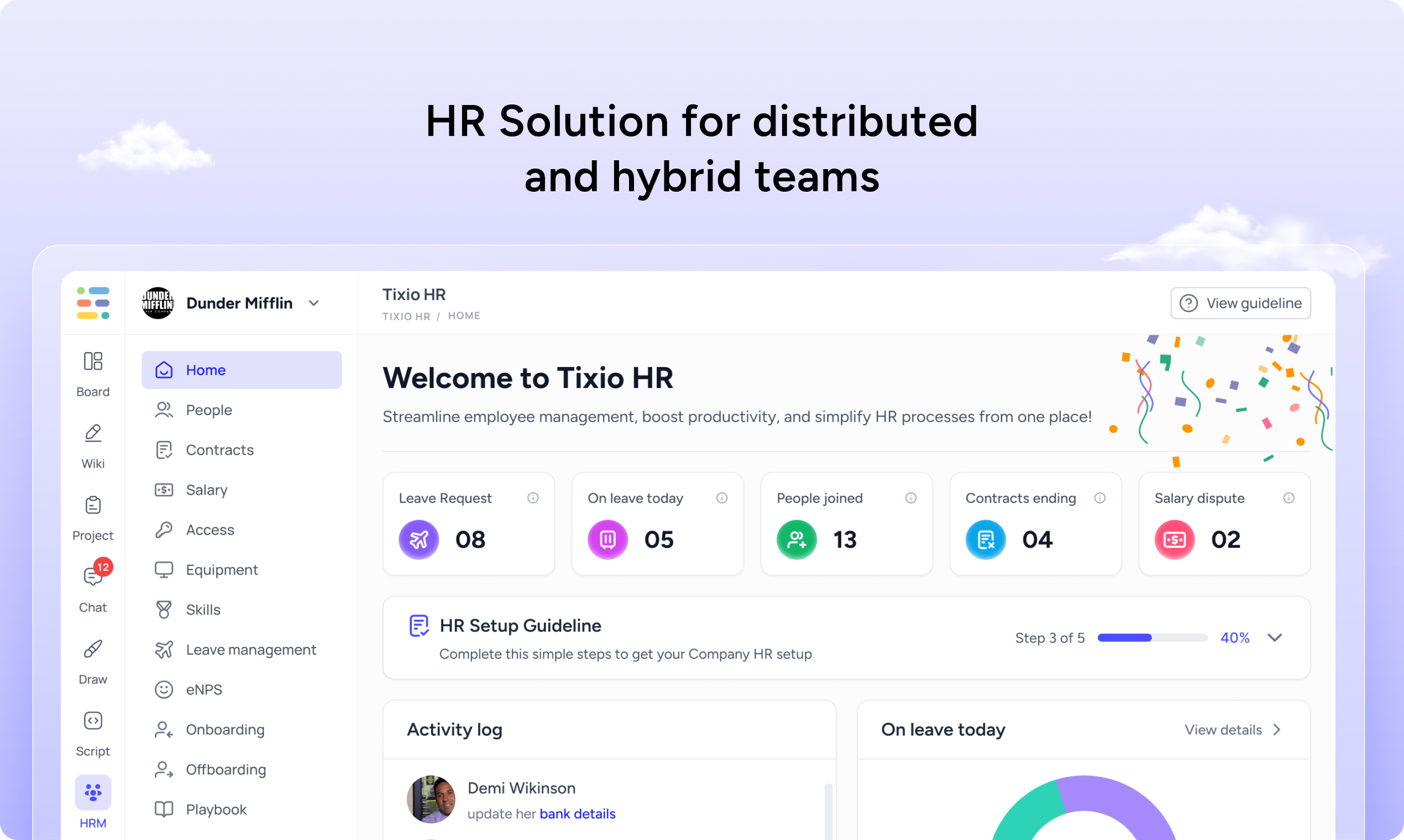Click the info icon on Salary dispute card
The image size is (1404, 840).
click(x=1288, y=498)
